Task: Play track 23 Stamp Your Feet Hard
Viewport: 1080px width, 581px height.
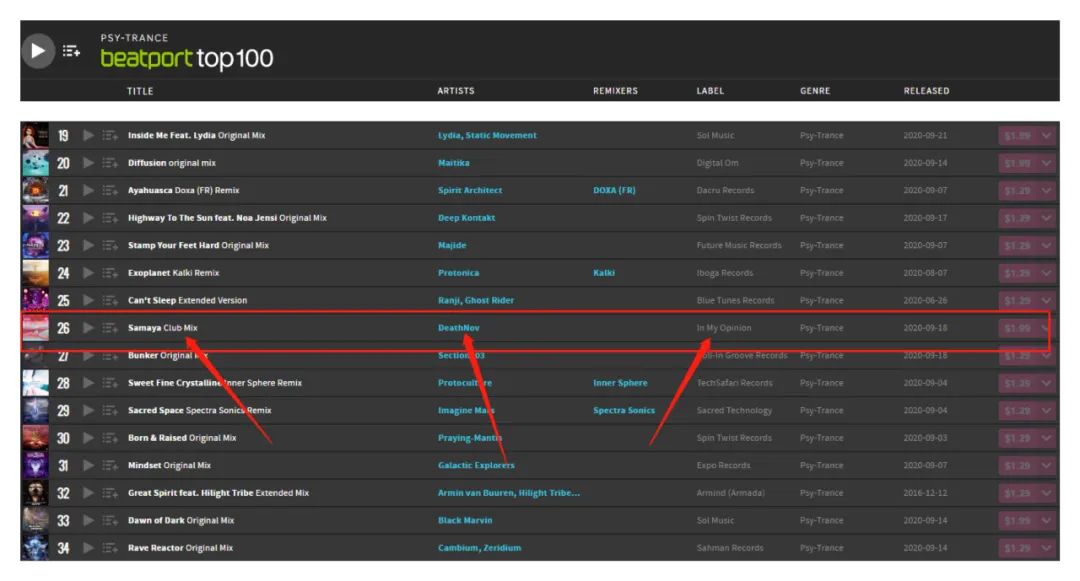Action: click(x=88, y=246)
